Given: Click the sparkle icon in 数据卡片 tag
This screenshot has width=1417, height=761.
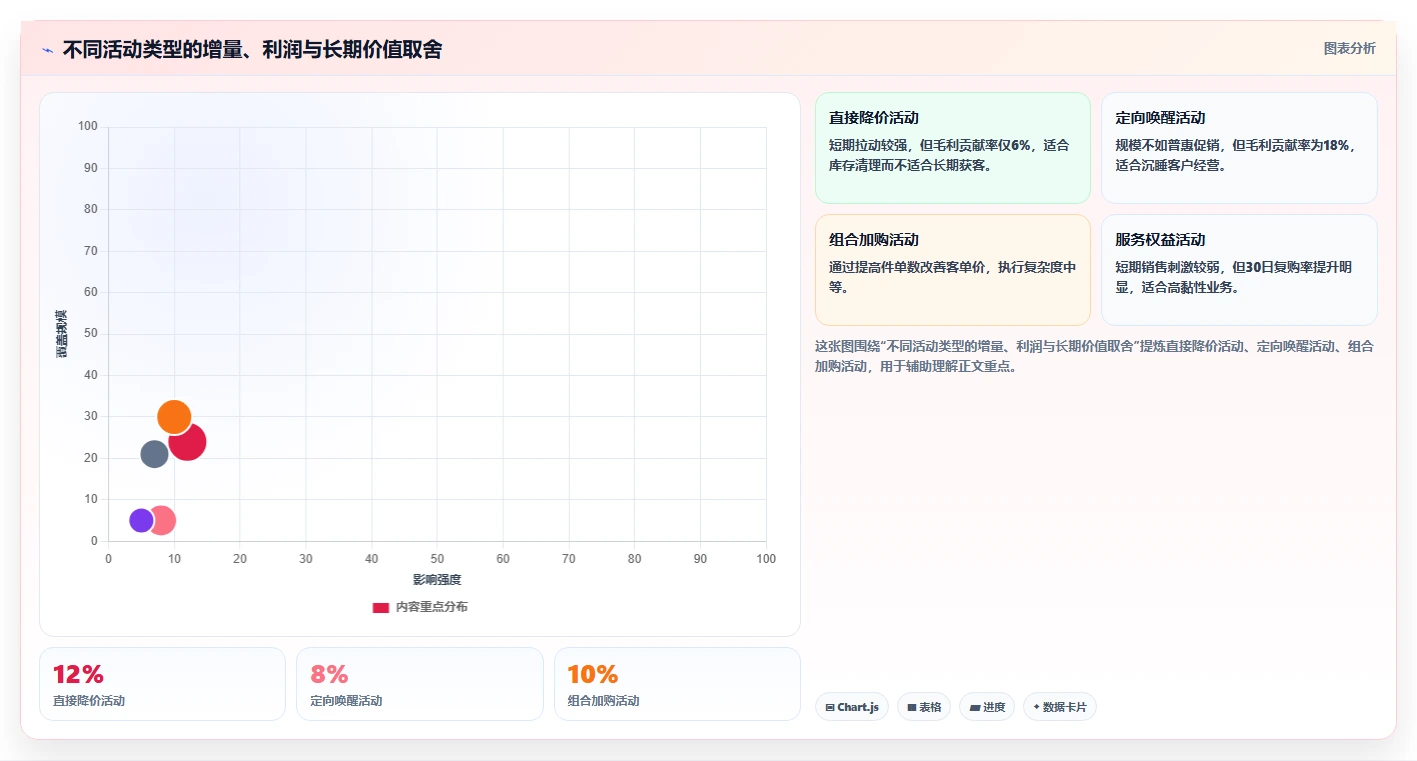Looking at the screenshot, I should tap(1036, 707).
